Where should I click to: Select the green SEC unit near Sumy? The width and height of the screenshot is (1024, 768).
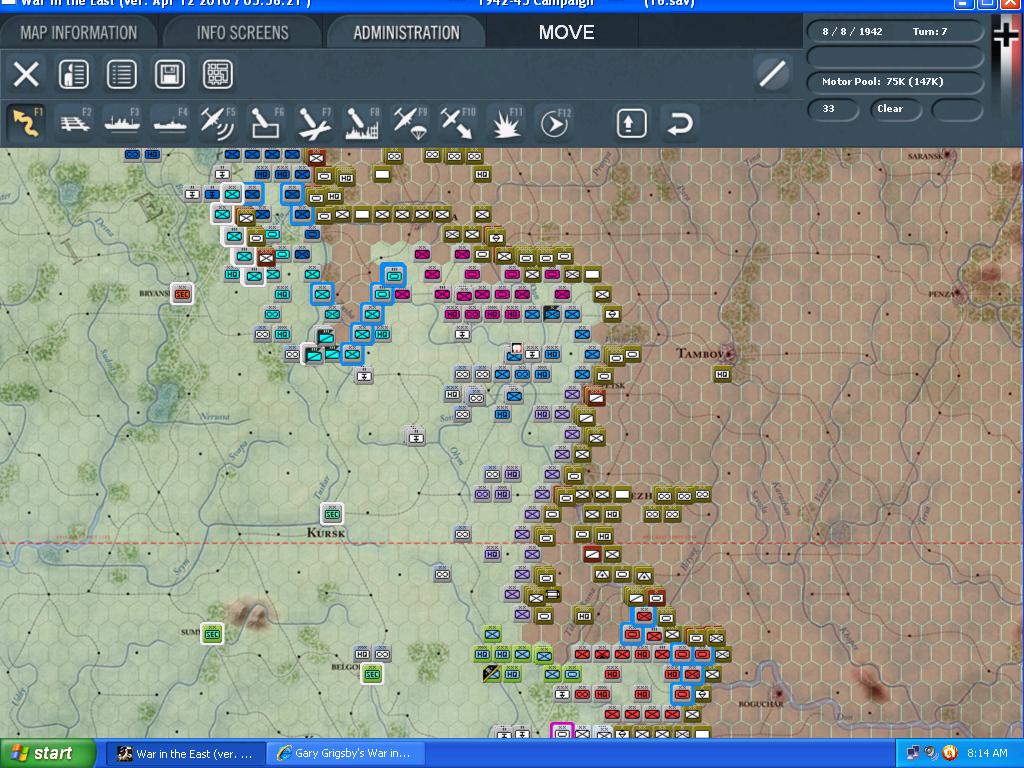(212, 633)
